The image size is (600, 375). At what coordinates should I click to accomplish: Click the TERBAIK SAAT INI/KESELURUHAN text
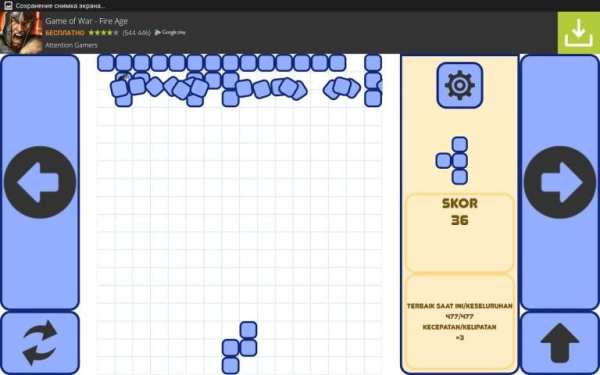pos(460,306)
